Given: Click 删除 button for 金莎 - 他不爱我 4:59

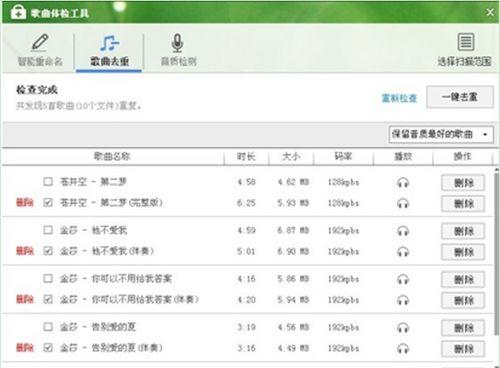Looking at the screenshot, I should tap(463, 231).
